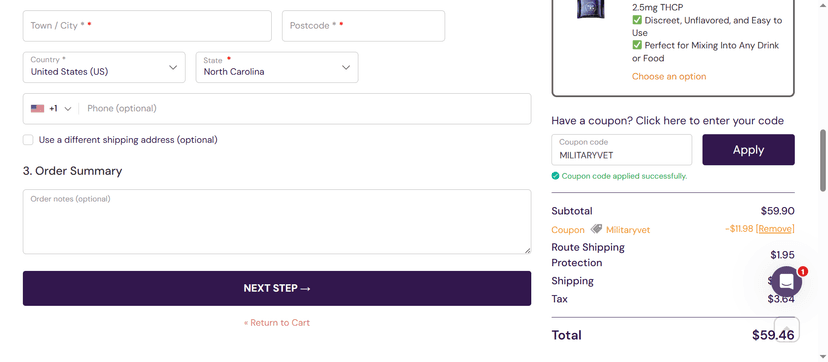The width and height of the screenshot is (828, 362).
Task: Click the page vertical scrollbar thumb
Action: [823, 160]
